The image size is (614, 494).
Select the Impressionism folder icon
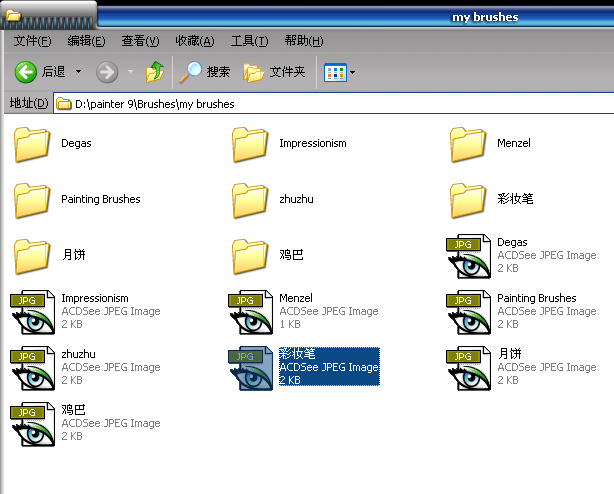(x=250, y=144)
